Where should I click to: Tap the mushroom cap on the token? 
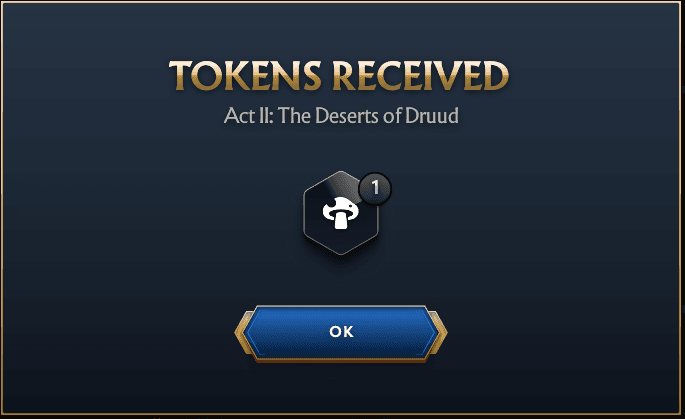(341, 206)
